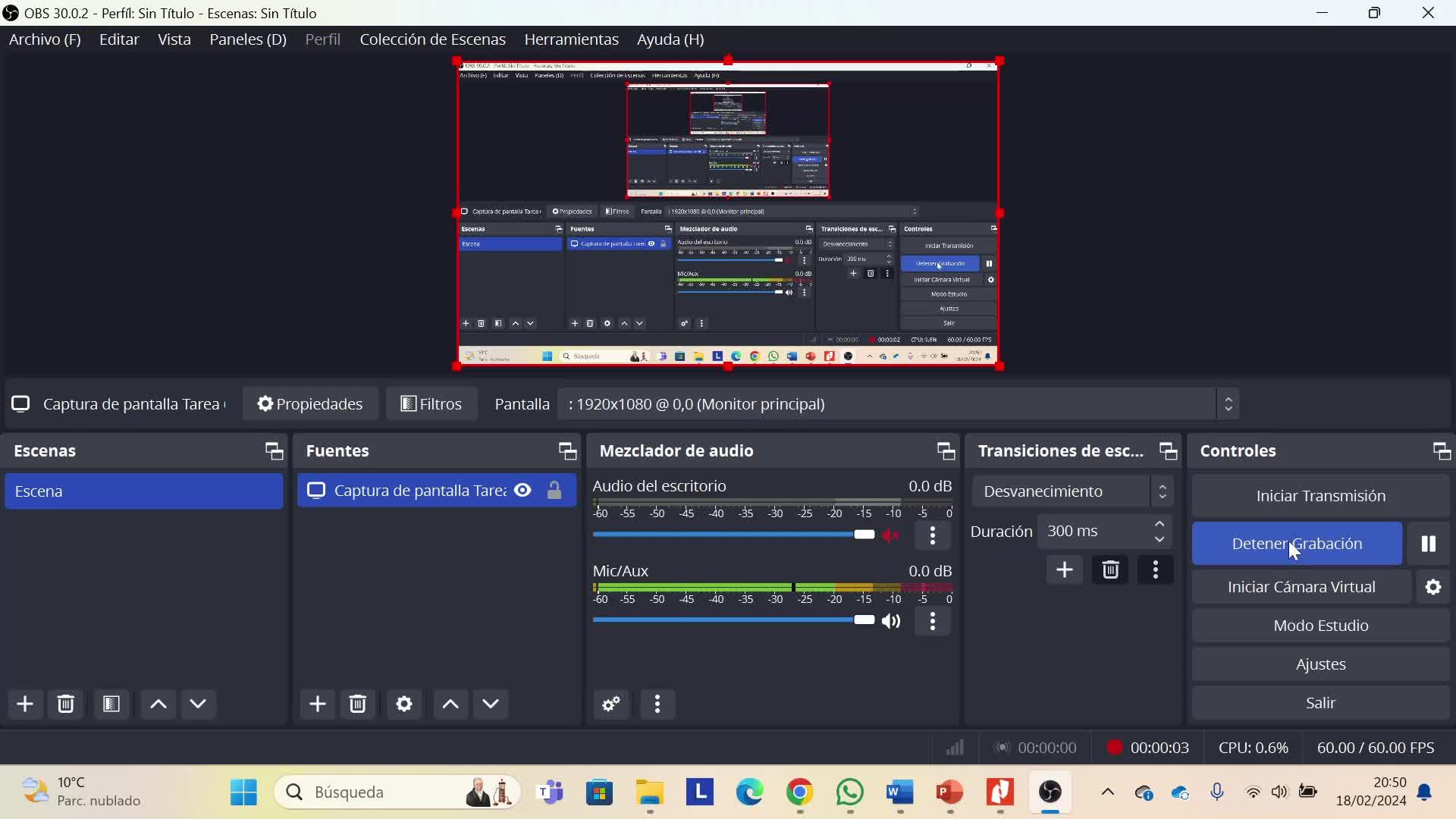The height and width of the screenshot is (819, 1456).
Task: Toggle lock on Captura de pantalla source
Action: pos(554,491)
